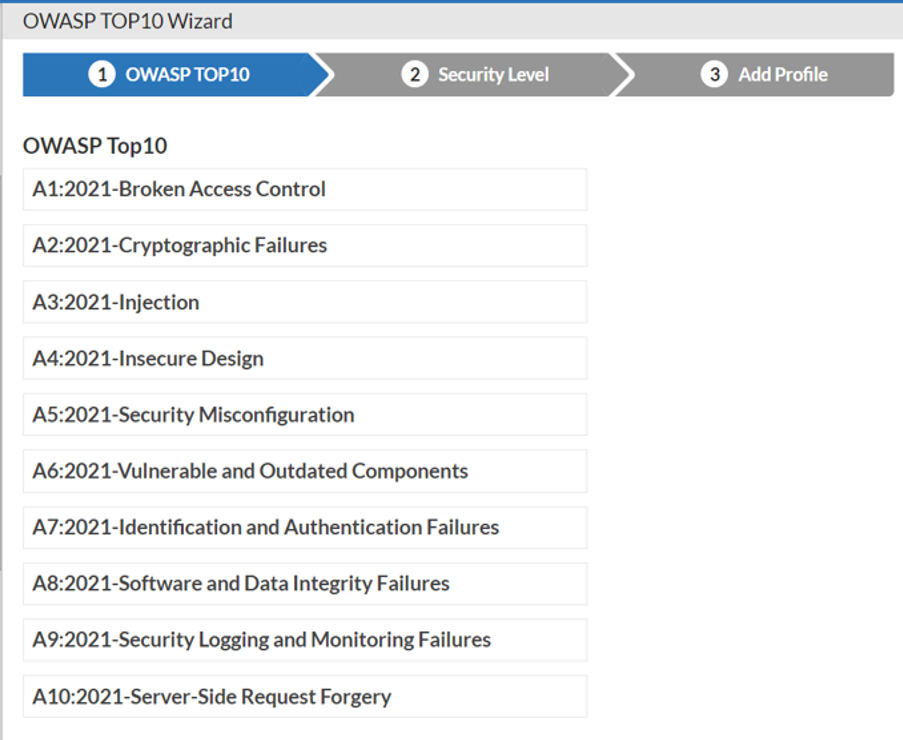Select A7:2021-Identification and Authentication Failures

tap(303, 527)
